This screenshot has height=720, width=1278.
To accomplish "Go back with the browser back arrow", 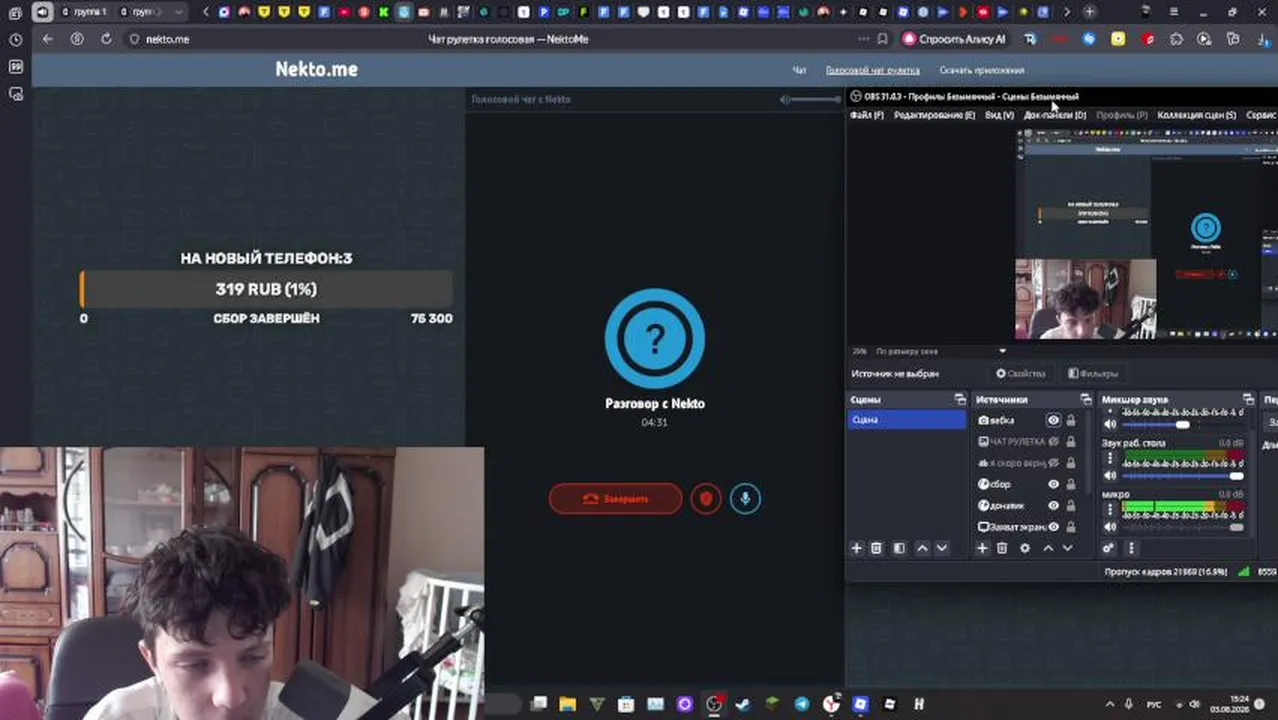I will point(47,39).
